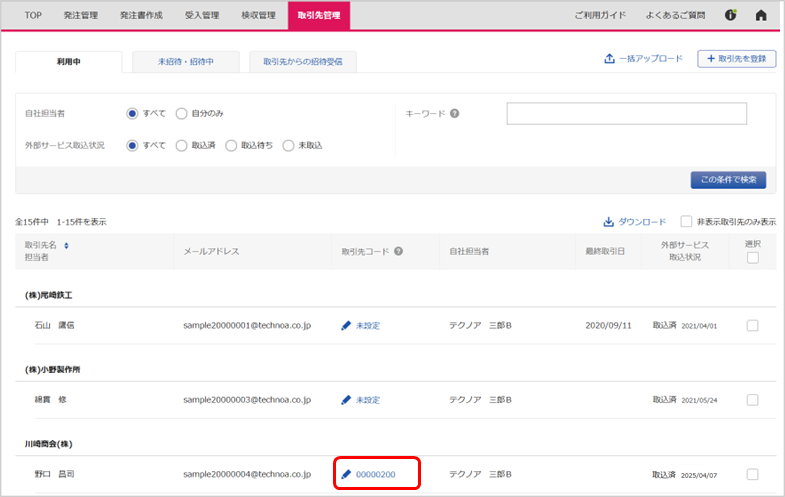Tick the checkbox for 石山 謙信 row

(x=752, y=325)
